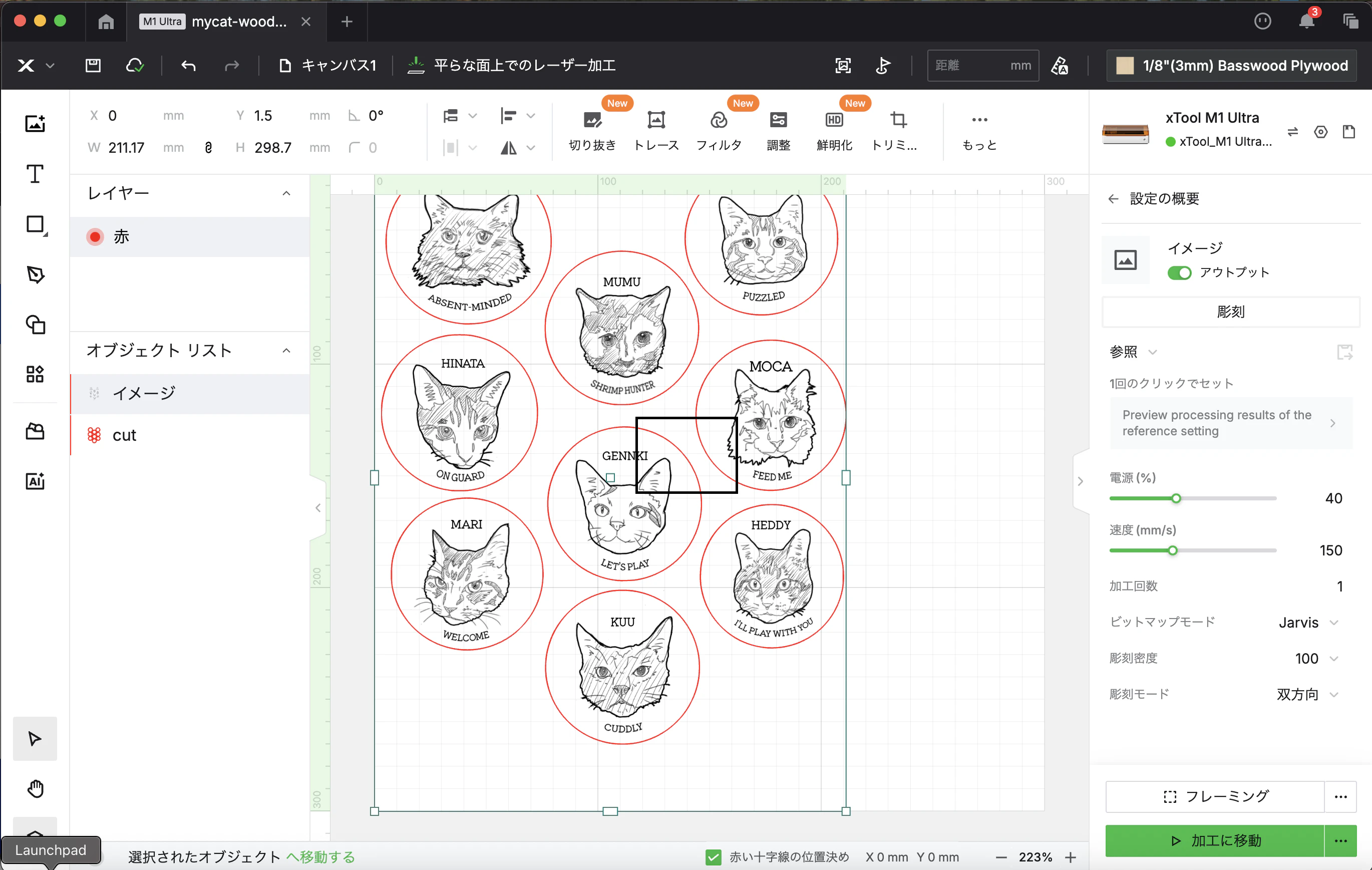Image resolution: width=1372 pixels, height=870 pixels.
Task: Collapse the レイヤー panel chevron
Action: tap(286, 194)
